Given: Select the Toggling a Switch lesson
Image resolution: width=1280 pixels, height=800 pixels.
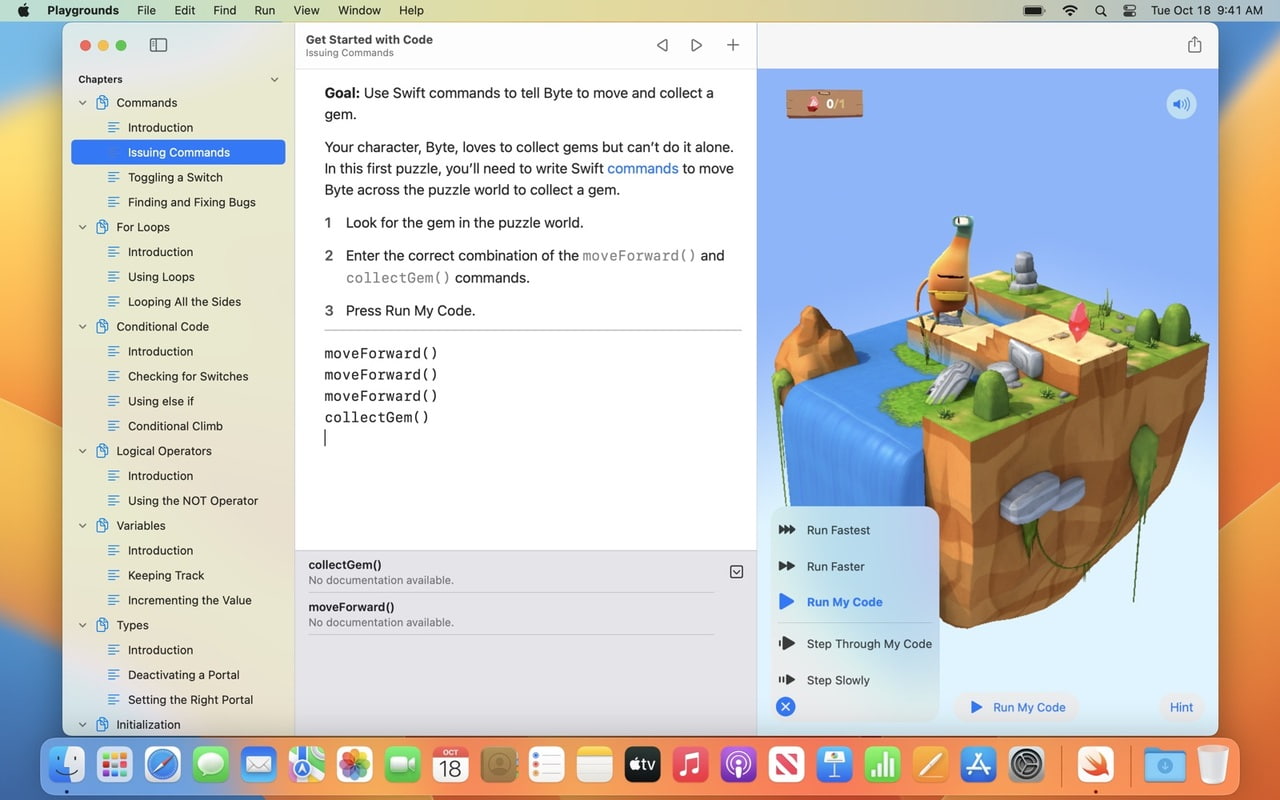Looking at the screenshot, I should 178,177.
